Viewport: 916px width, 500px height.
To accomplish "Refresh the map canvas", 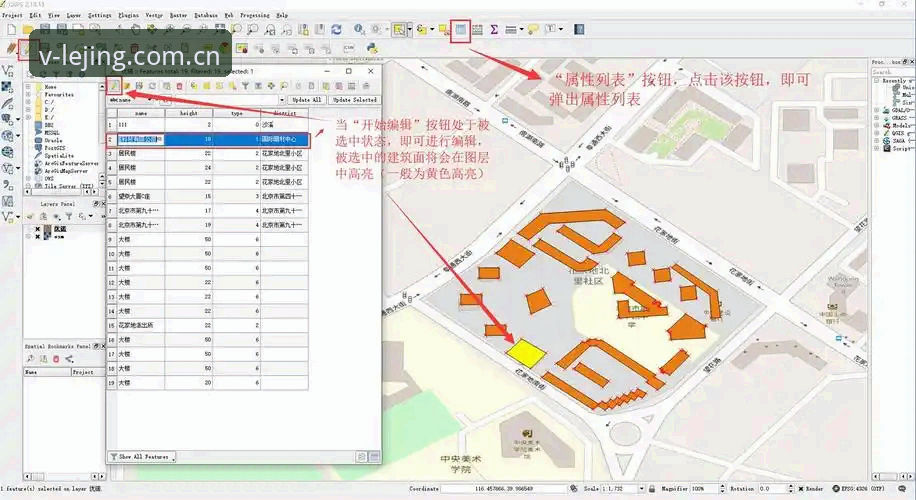I will tap(336, 29).
